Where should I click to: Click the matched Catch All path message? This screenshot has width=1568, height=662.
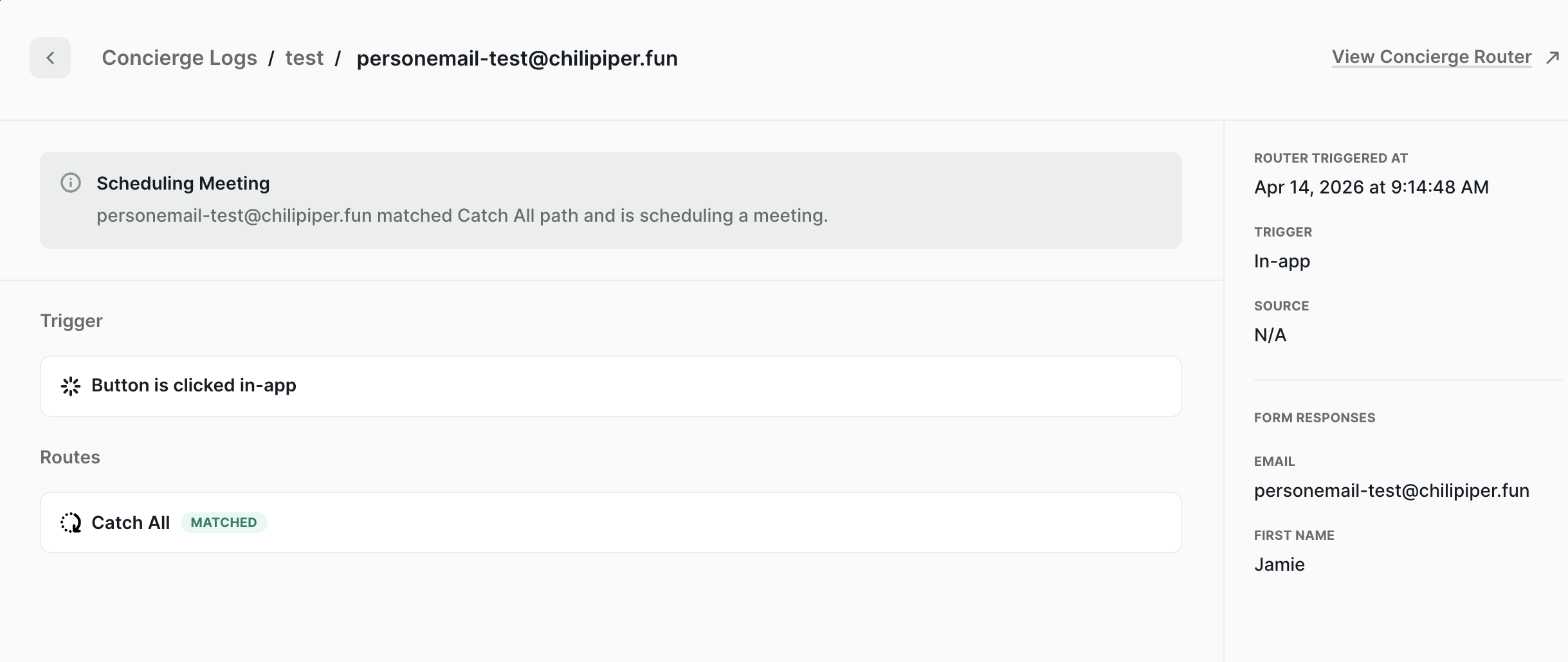click(x=462, y=215)
